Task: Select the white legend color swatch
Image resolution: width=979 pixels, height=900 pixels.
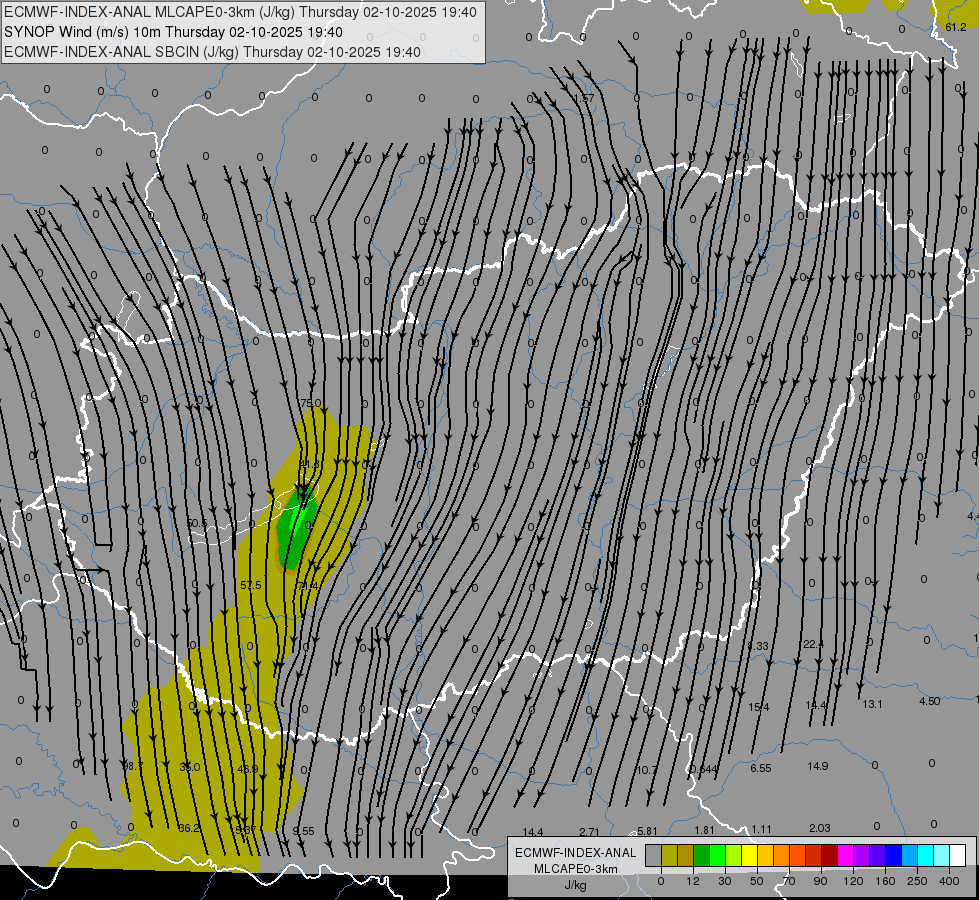Action: pyautogui.click(x=958, y=856)
